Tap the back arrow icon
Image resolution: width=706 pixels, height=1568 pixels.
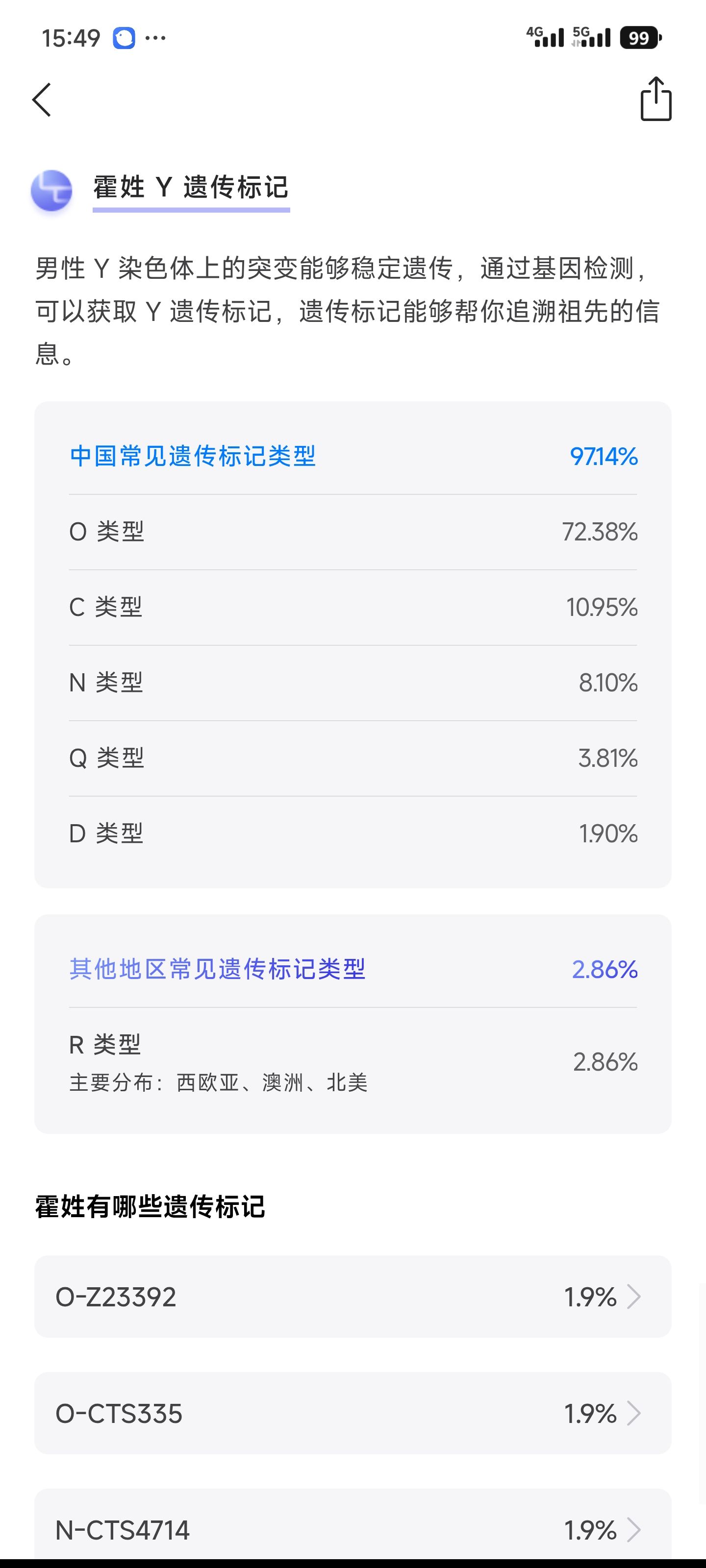point(41,100)
